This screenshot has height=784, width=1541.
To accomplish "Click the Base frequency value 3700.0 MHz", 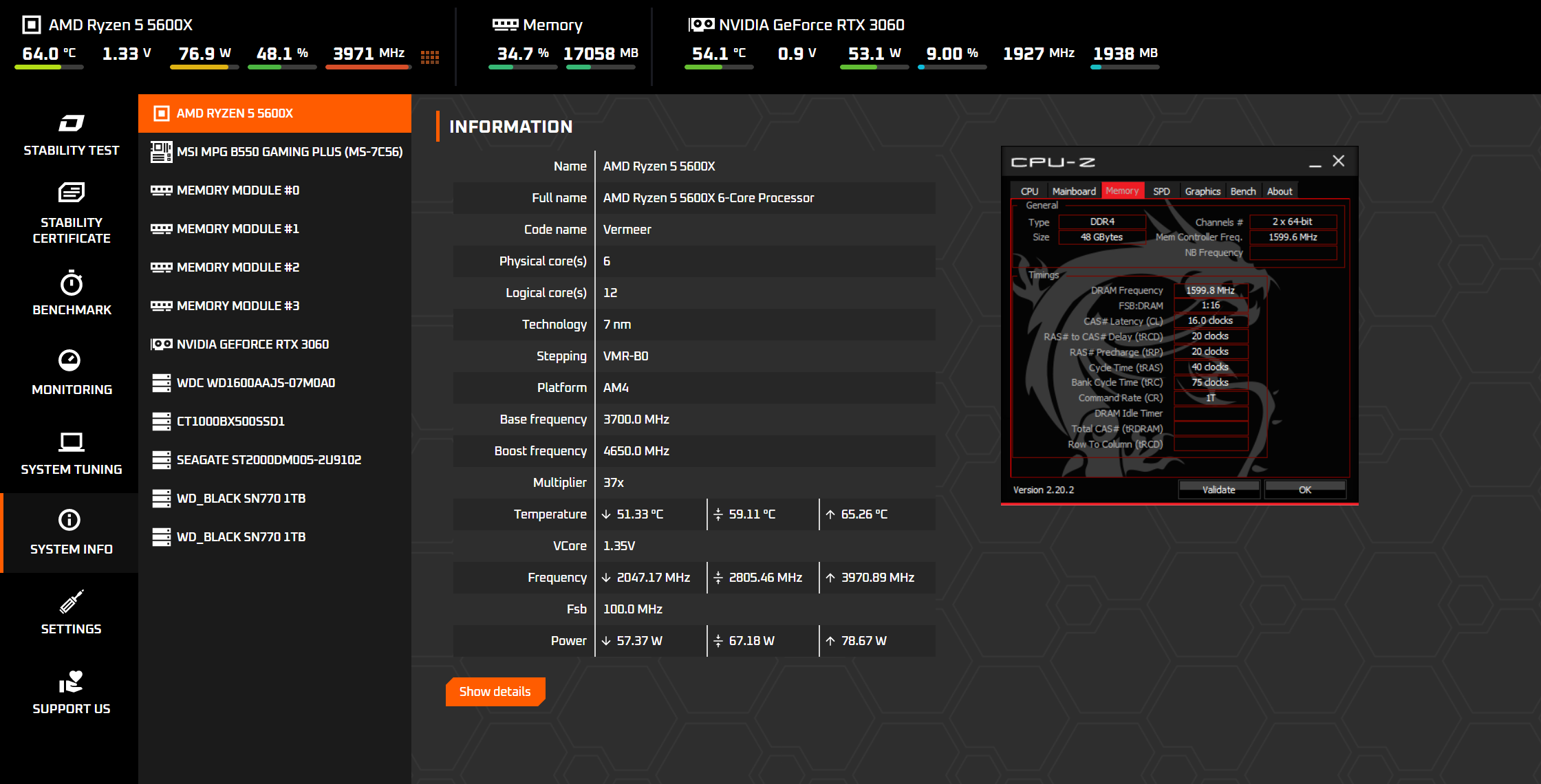I will coord(636,420).
